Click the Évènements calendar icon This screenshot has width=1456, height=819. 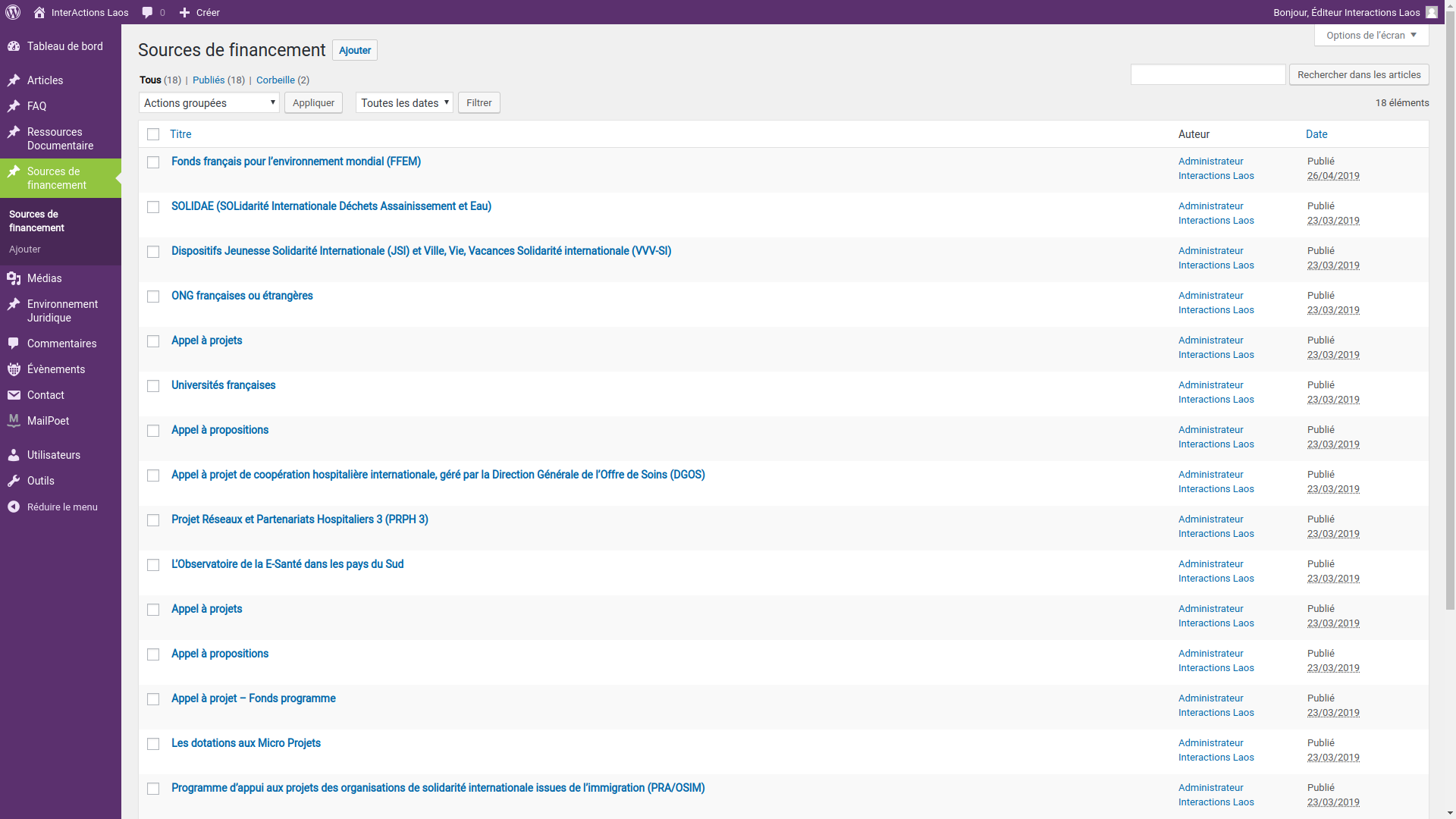tap(14, 369)
